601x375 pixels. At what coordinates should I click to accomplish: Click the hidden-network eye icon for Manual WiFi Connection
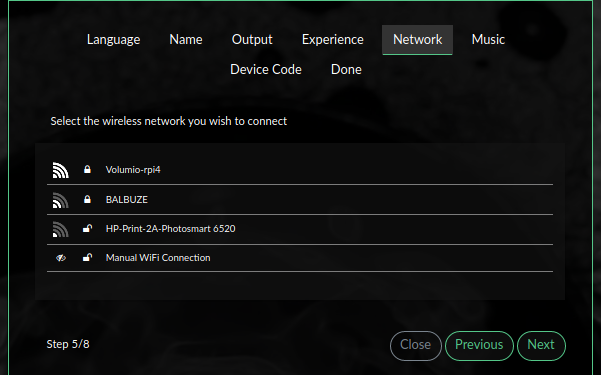[61, 258]
